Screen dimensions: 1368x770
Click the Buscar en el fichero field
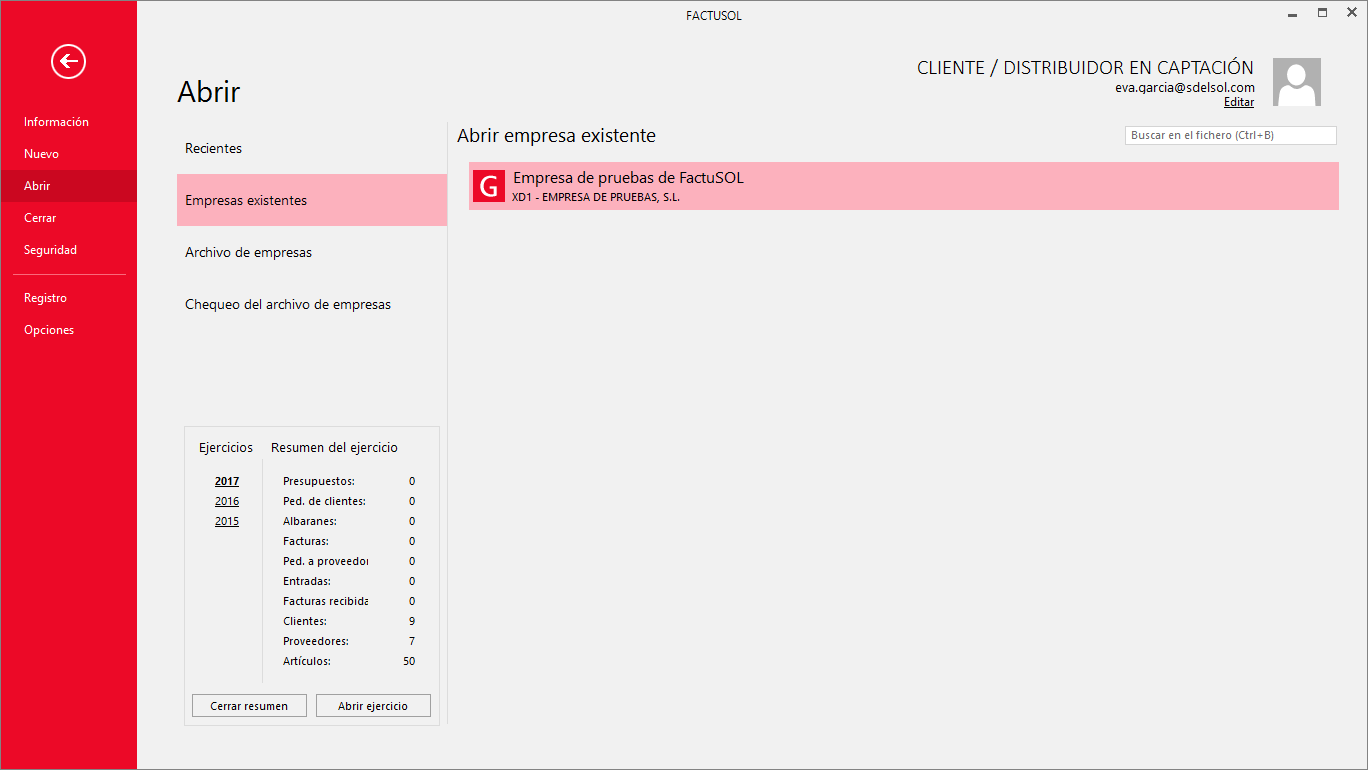(x=1230, y=135)
